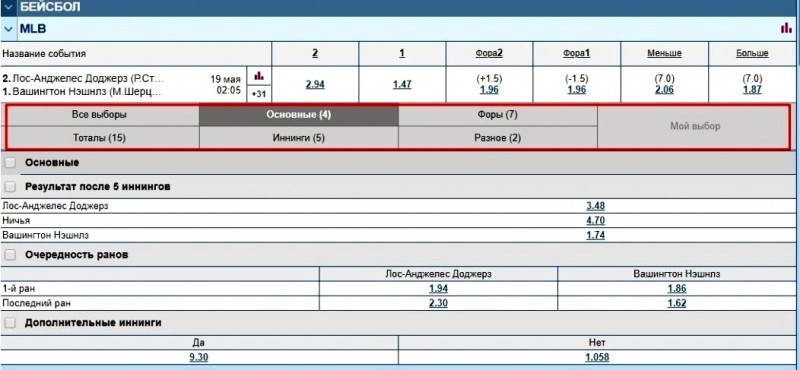Open the Иннинги (5) tab
This screenshot has height=370, width=800.
pos(298,138)
